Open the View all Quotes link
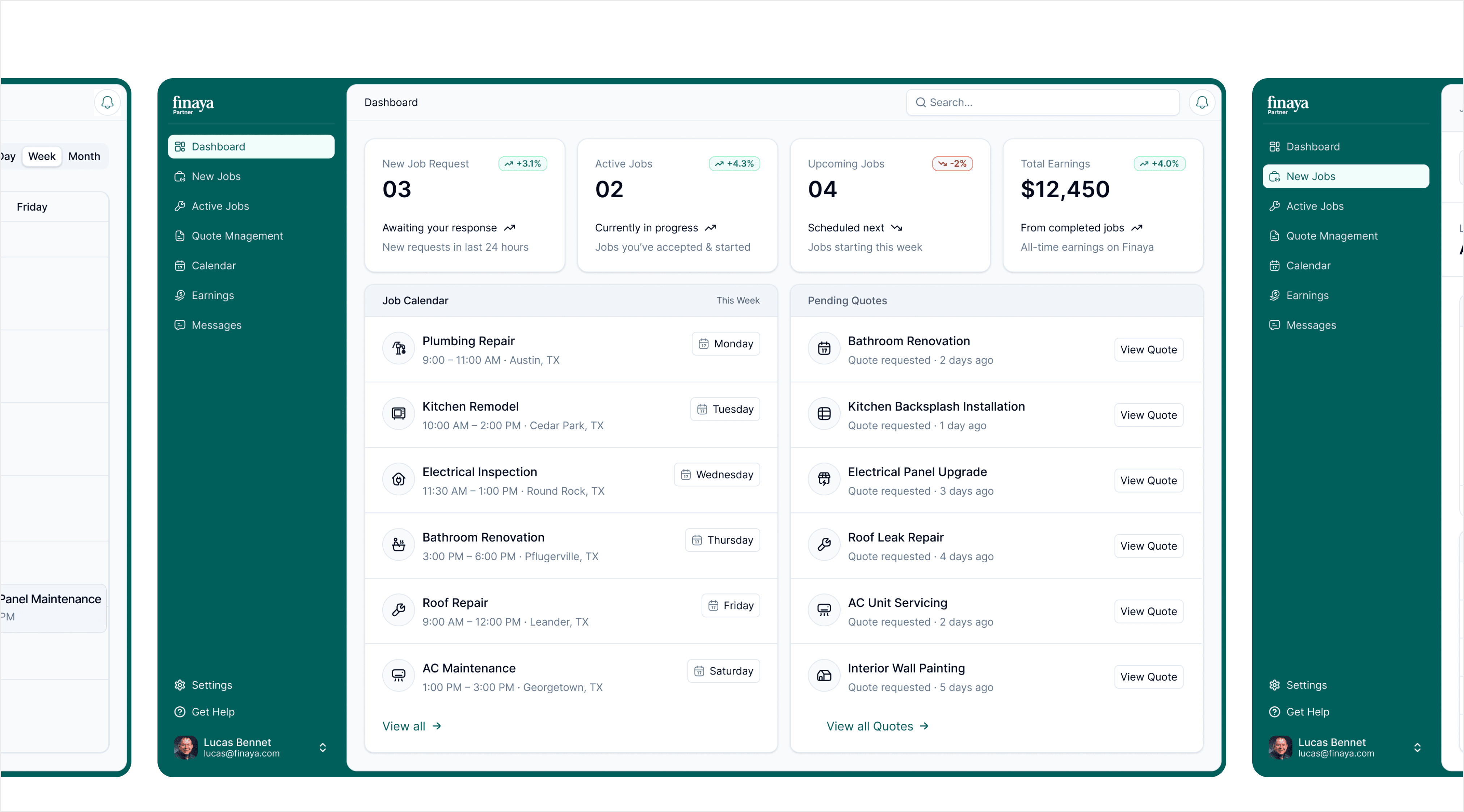This screenshot has width=1464, height=812. click(x=877, y=726)
